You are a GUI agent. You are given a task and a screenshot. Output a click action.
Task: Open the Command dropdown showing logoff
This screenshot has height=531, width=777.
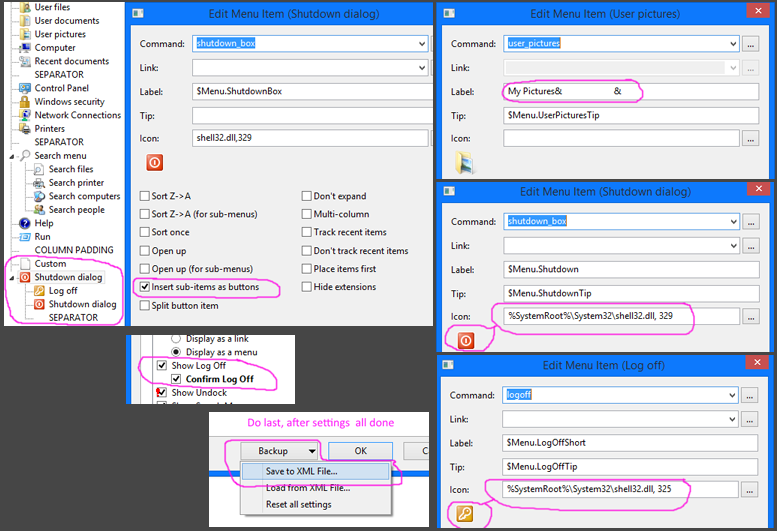pyautogui.click(x=733, y=395)
